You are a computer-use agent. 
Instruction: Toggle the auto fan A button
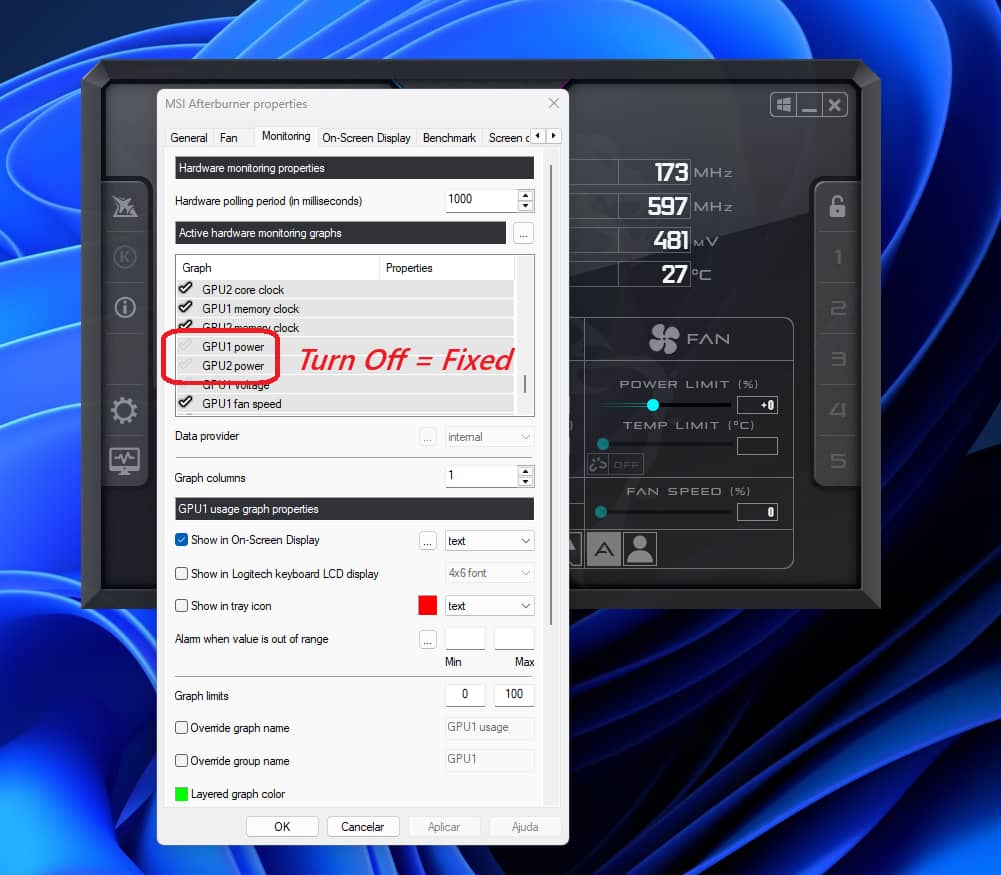pos(604,549)
